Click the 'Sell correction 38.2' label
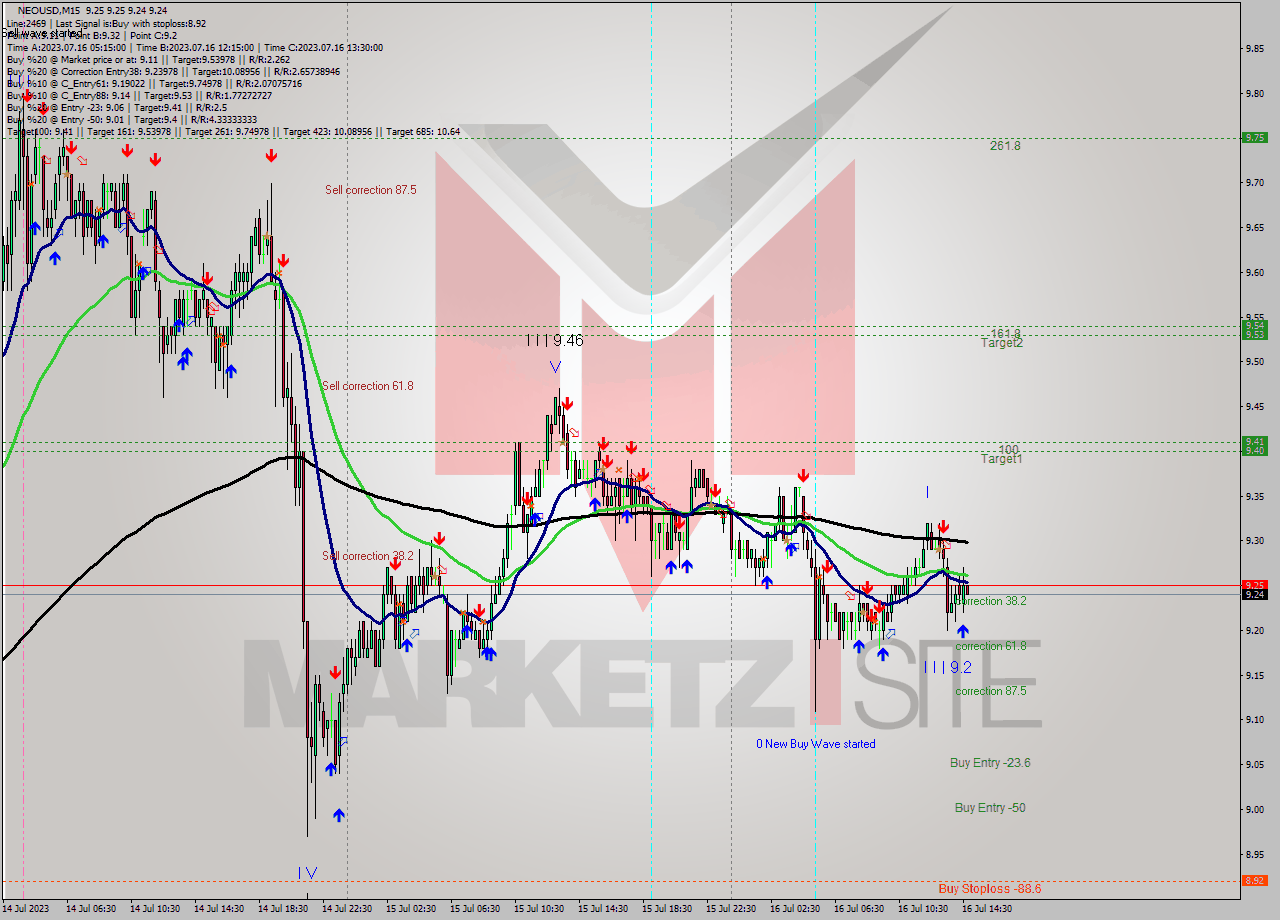 pos(368,556)
